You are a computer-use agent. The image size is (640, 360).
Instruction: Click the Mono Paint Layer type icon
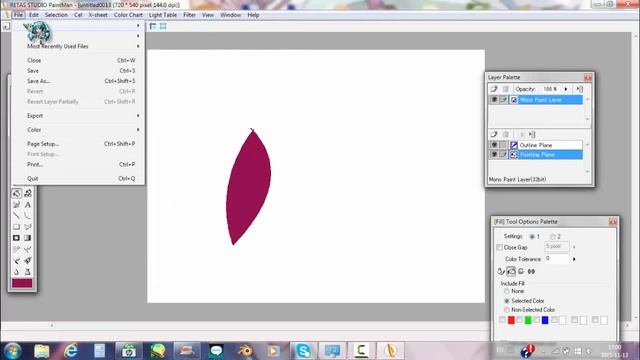pyautogui.click(x=514, y=100)
